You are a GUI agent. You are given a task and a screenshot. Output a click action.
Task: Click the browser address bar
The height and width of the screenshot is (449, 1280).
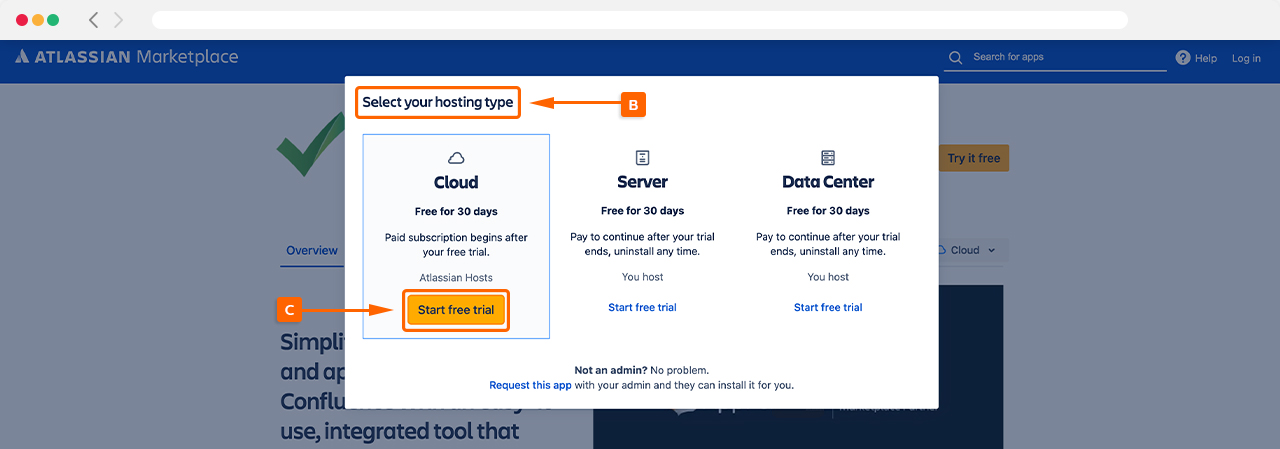[640, 20]
